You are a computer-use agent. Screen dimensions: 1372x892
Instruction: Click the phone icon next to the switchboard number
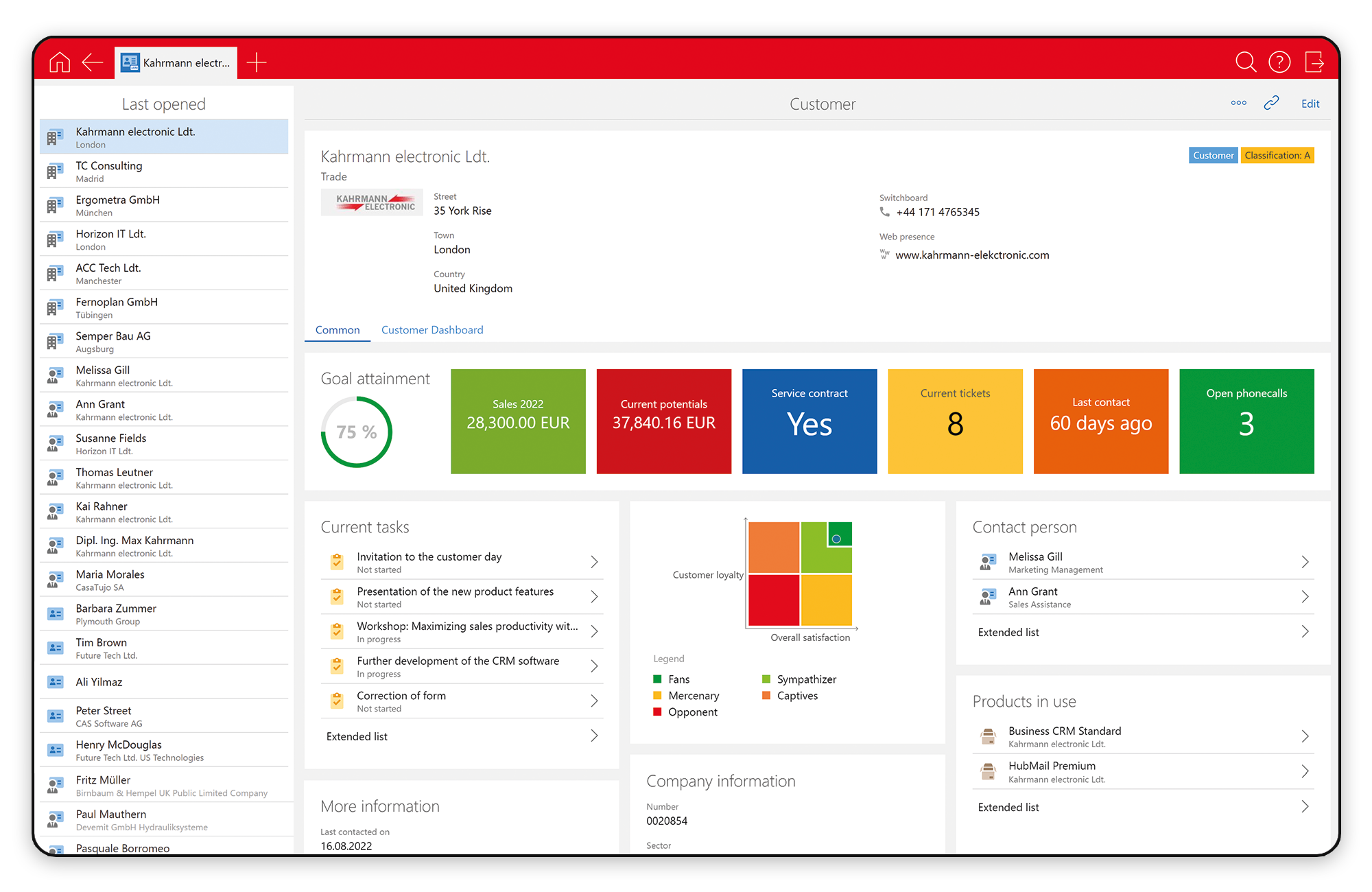[x=886, y=212]
